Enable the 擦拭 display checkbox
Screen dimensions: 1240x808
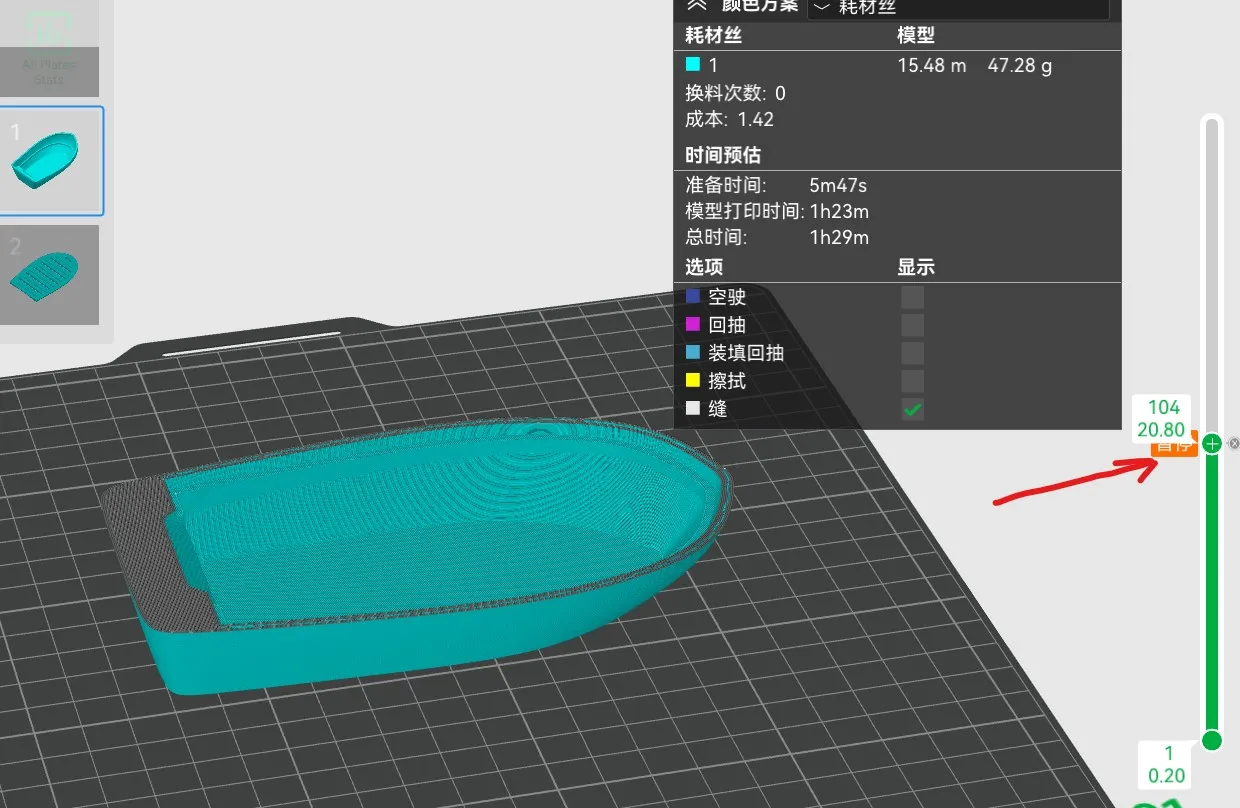(912, 381)
